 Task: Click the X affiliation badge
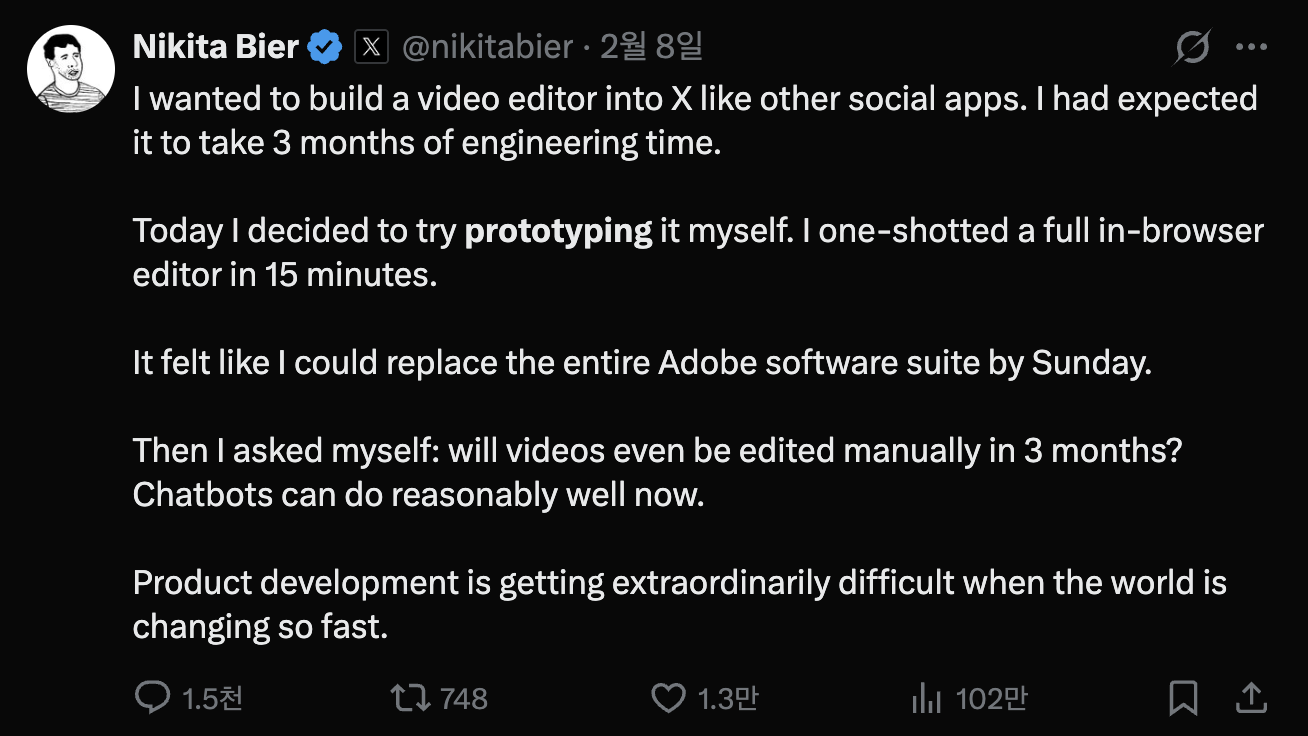coord(371,47)
